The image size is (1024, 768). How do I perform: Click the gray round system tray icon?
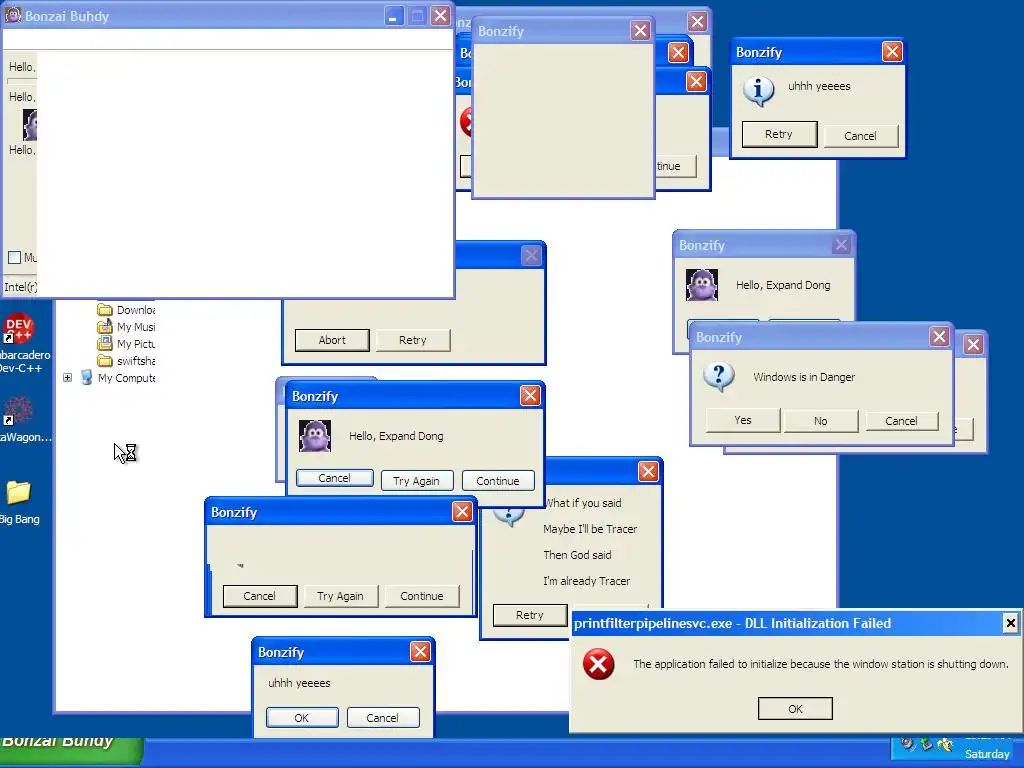[x=908, y=743]
